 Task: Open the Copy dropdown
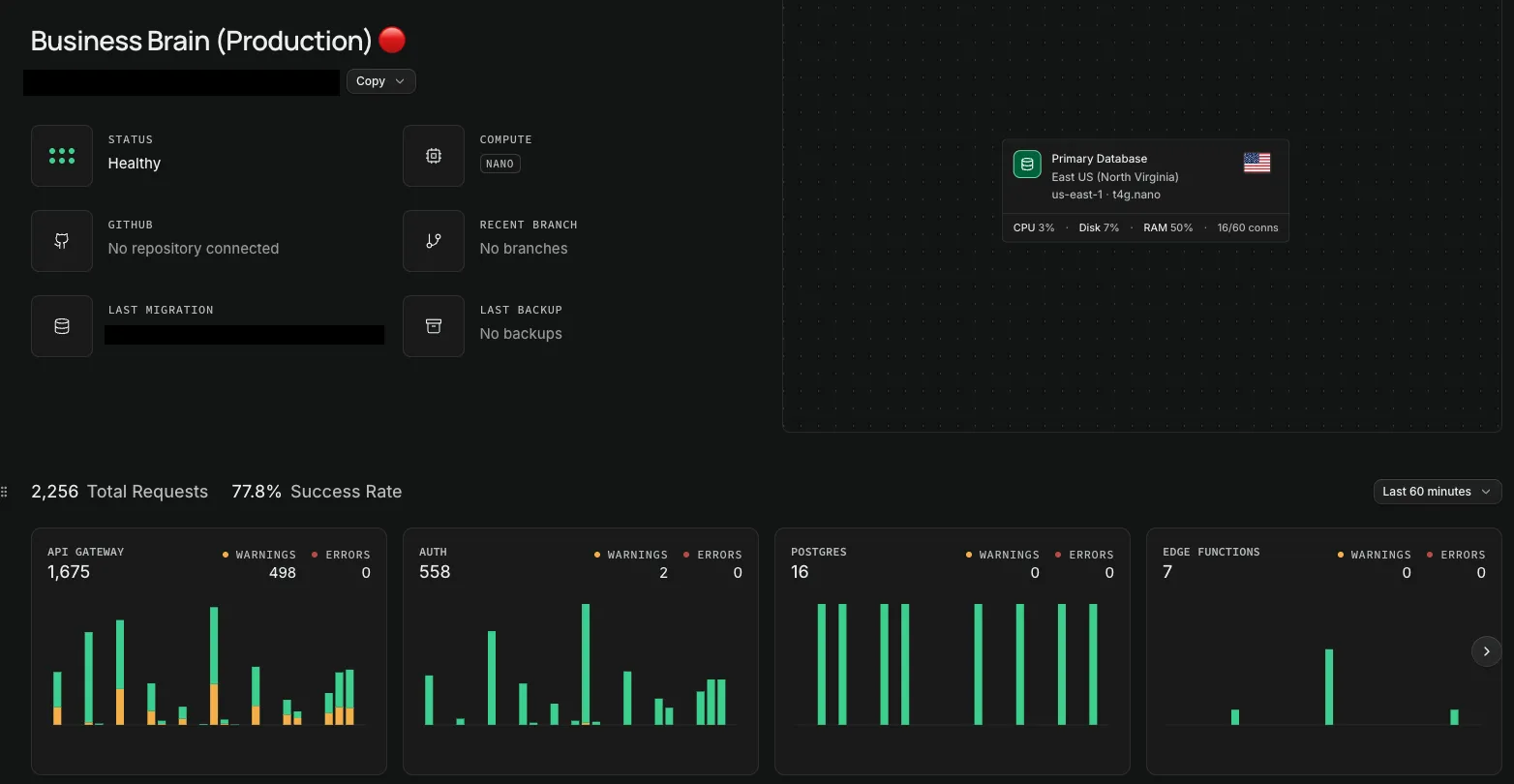pyautogui.click(x=380, y=81)
